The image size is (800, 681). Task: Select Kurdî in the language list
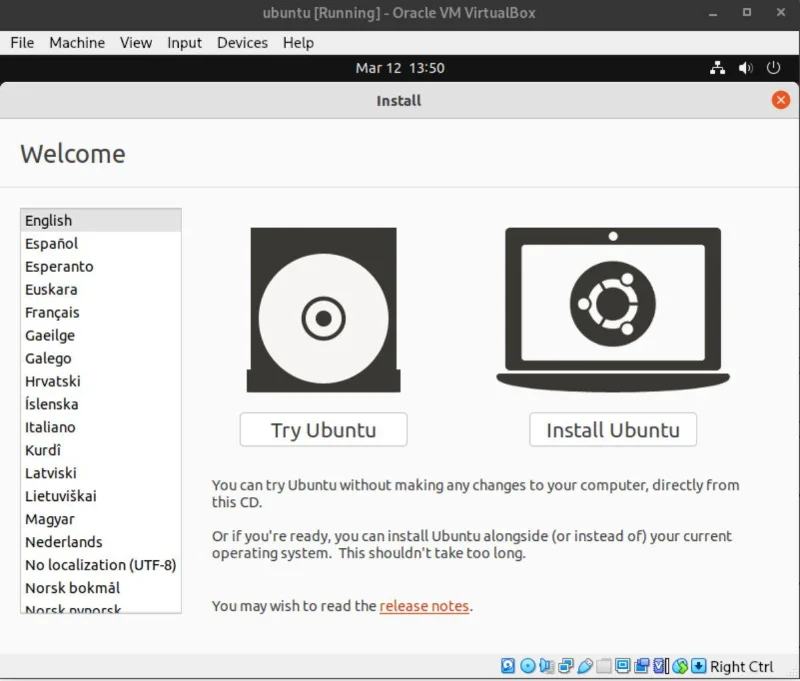click(x=101, y=450)
